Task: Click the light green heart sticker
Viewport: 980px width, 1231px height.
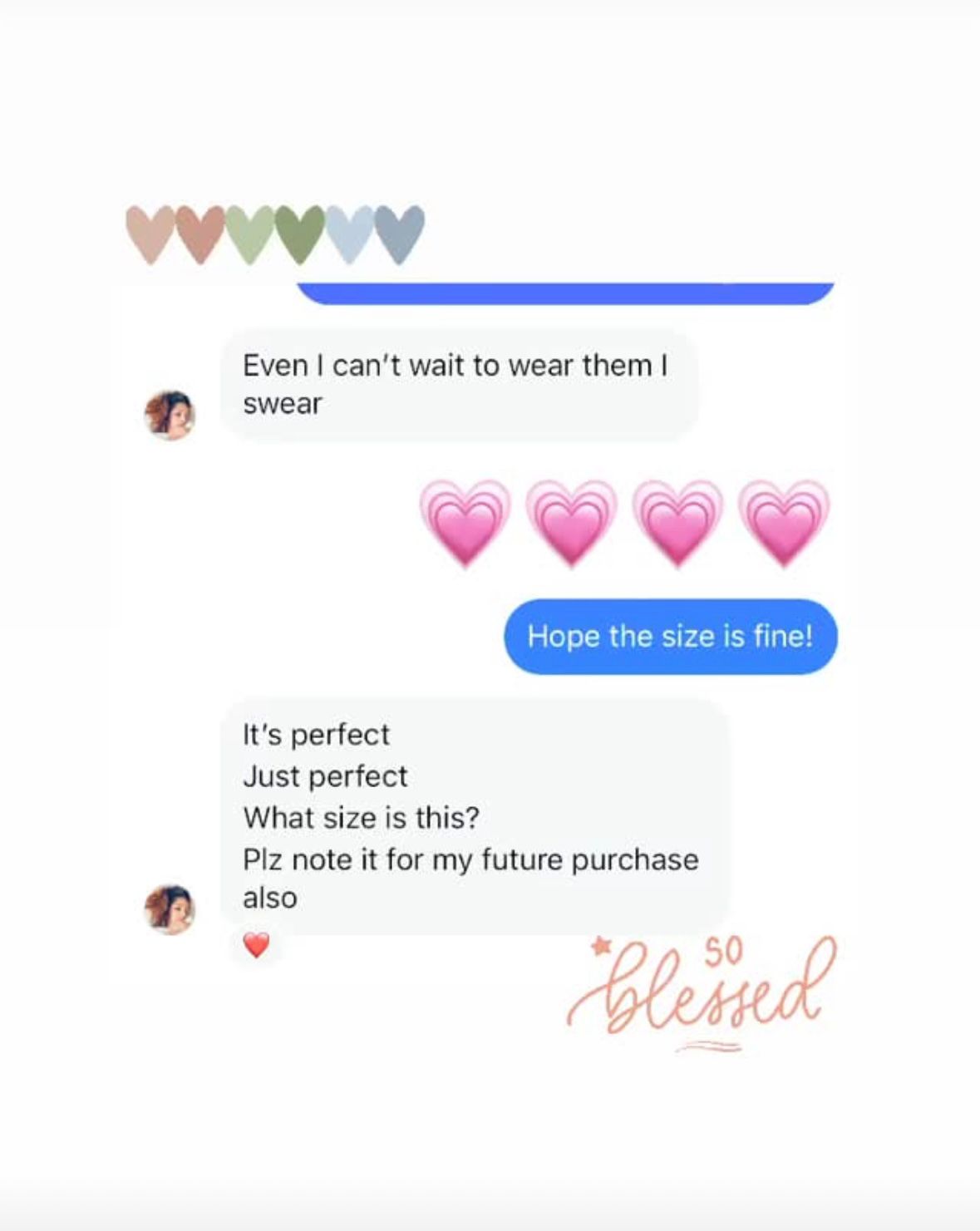Action: click(249, 234)
